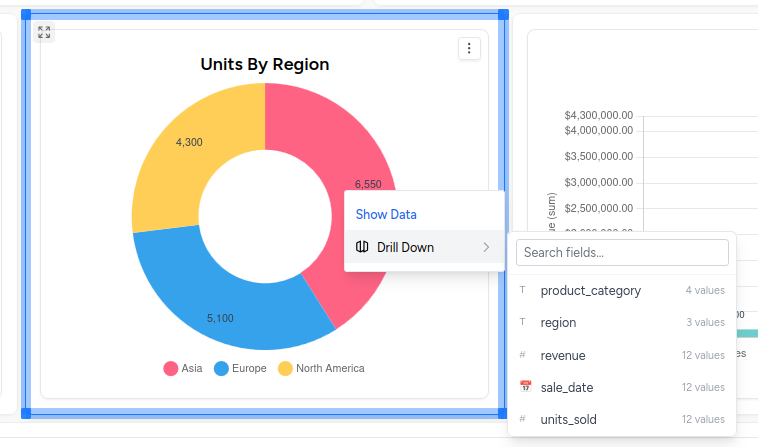The height and width of the screenshot is (447, 758).
Task: Click the expand chart fullscreen icon
Action: click(x=44, y=32)
